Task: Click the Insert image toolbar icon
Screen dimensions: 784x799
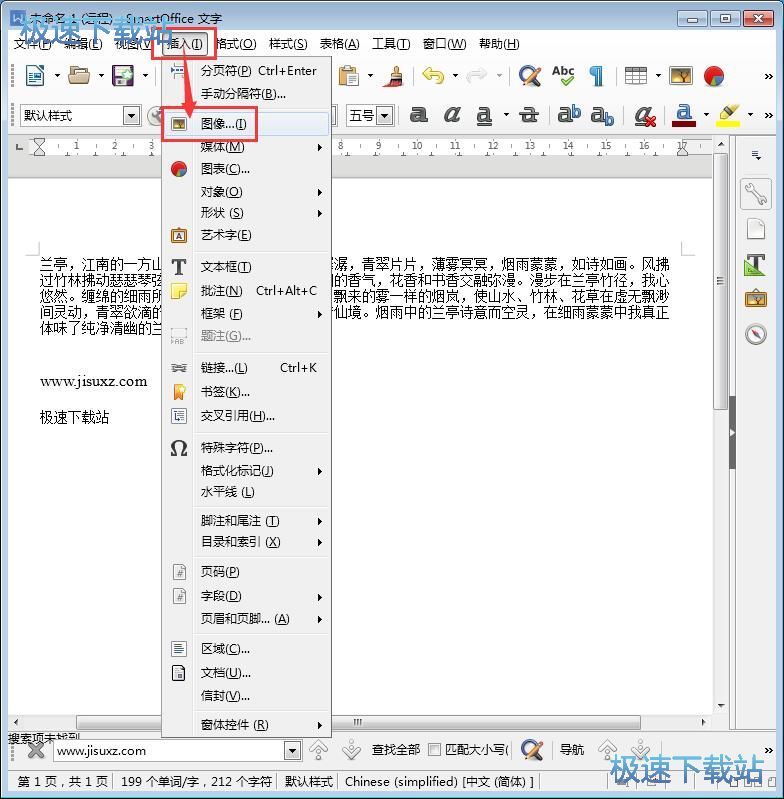Action: click(681, 75)
